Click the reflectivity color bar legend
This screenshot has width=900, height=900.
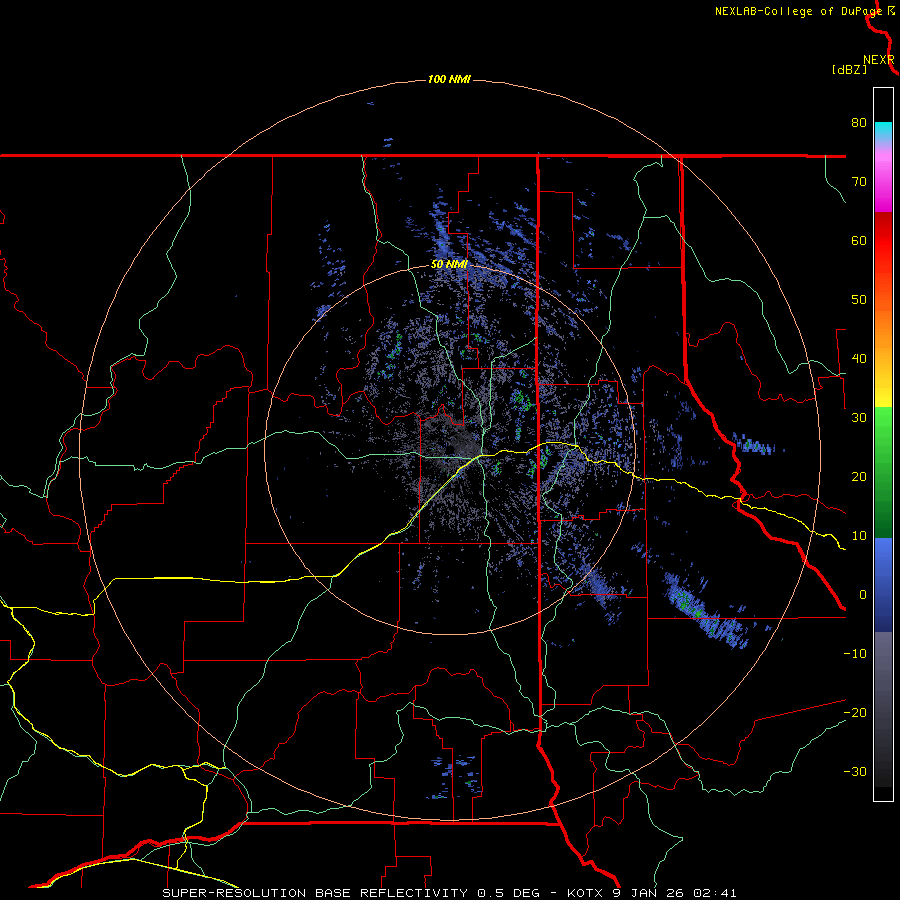click(x=883, y=444)
